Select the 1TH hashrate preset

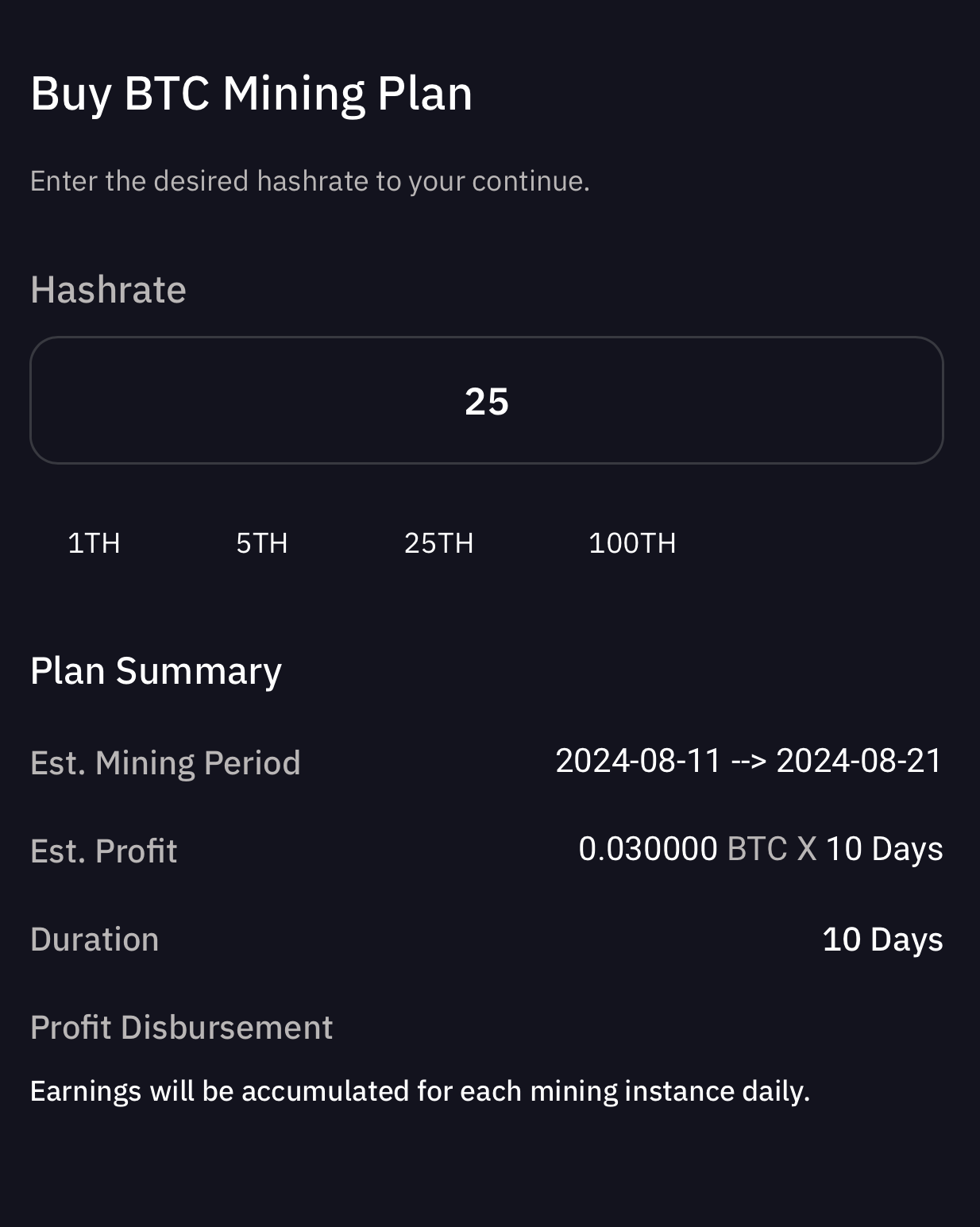tap(94, 543)
